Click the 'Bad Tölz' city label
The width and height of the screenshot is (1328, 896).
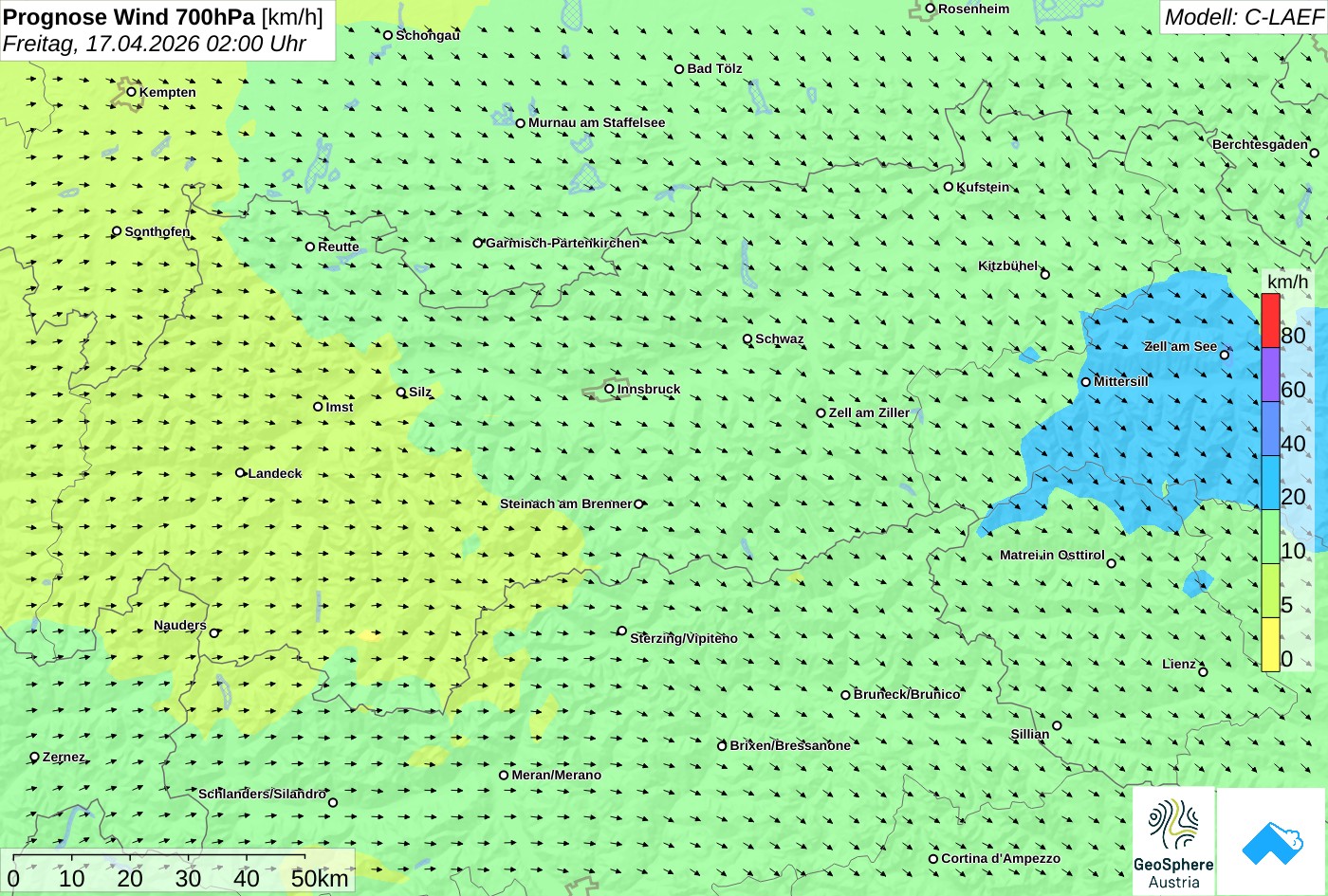coord(715,68)
